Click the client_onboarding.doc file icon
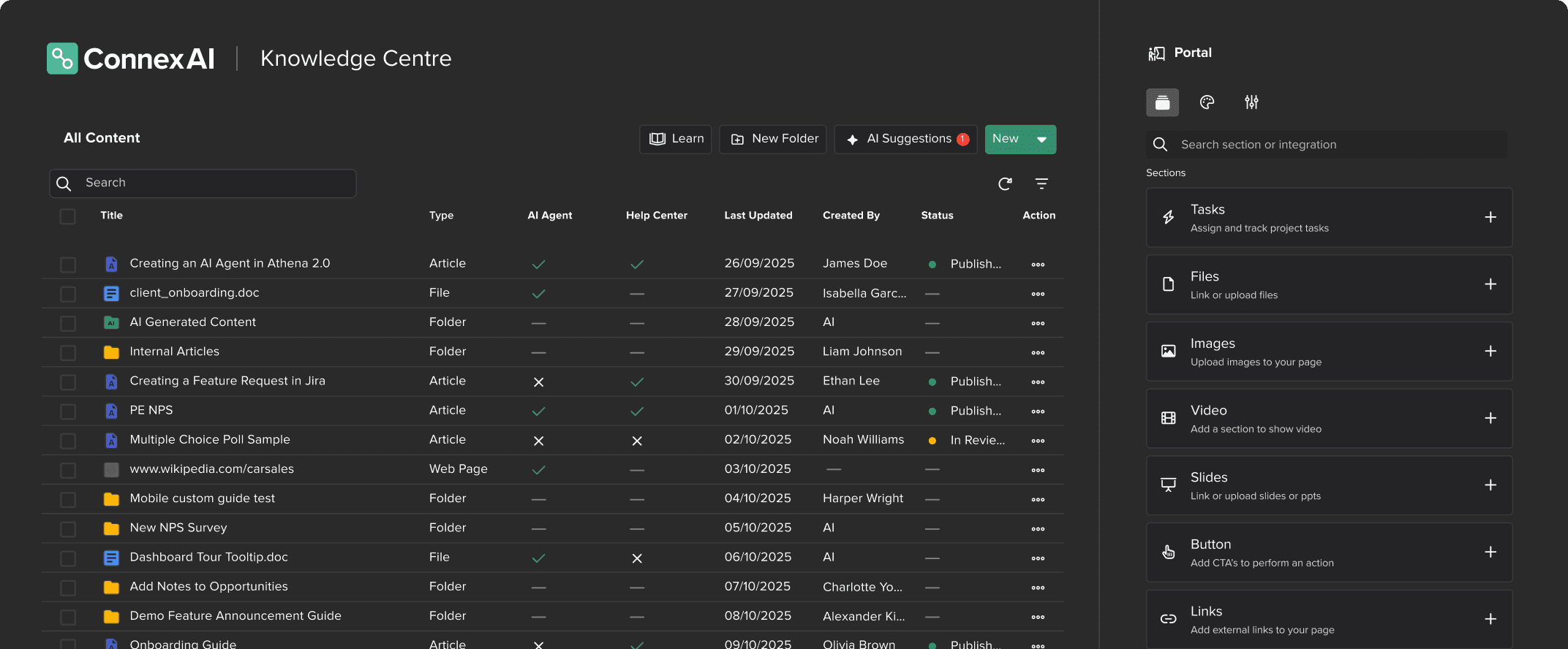This screenshot has height=649, width=1568. click(x=111, y=294)
